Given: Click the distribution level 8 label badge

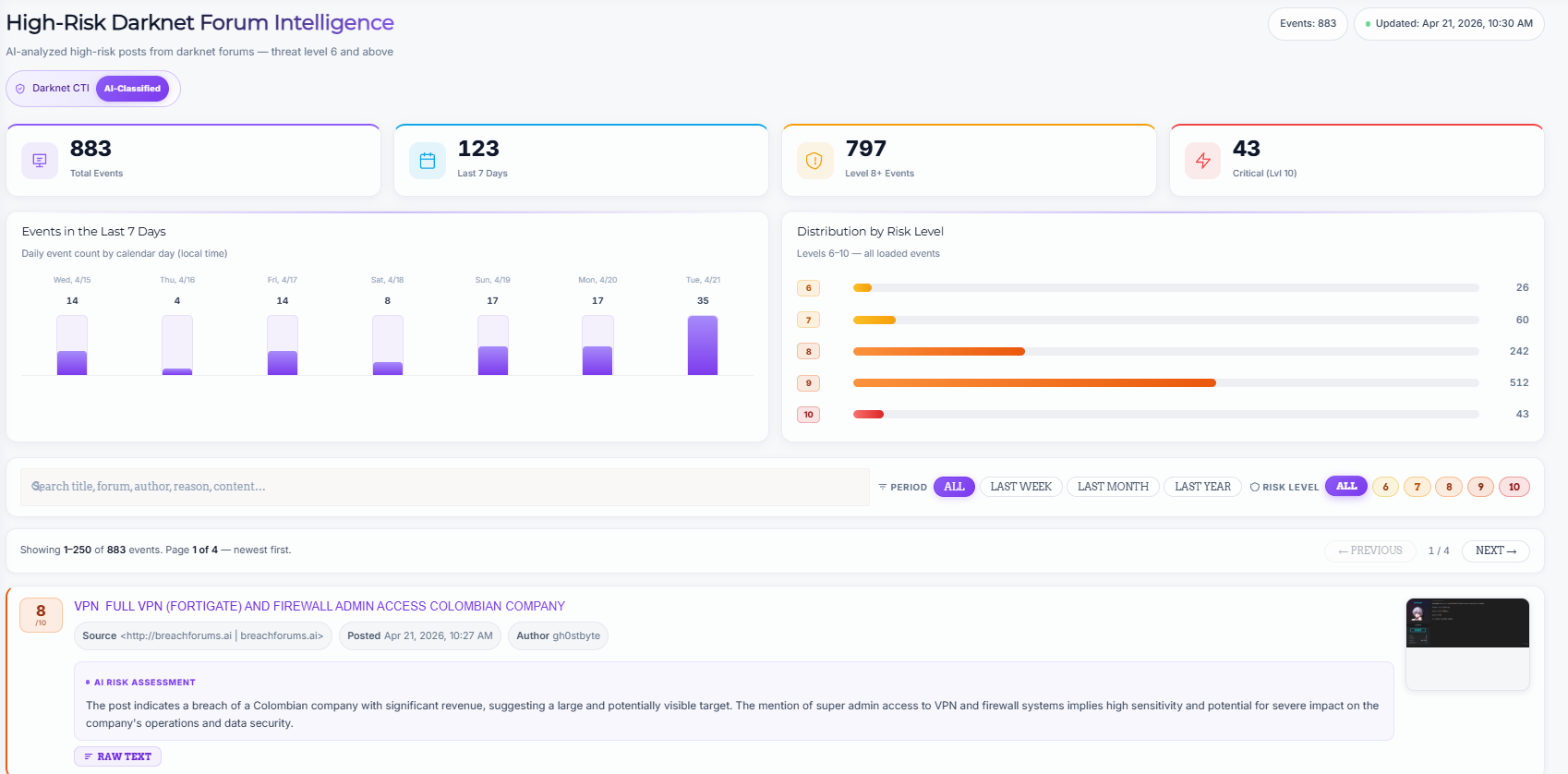Looking at the screenshot, I should coord(808,351).
